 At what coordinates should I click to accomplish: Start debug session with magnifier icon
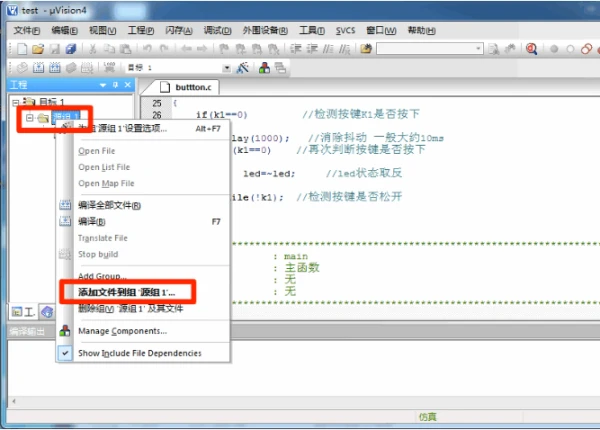pyautogui.click(x=532, y=49)
